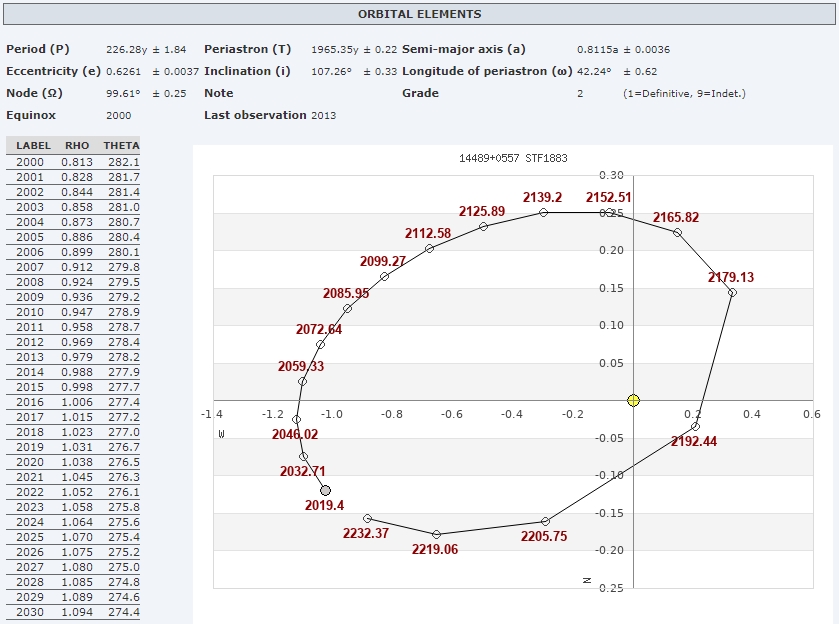Select the 2000 row in ephemeris table
839x624 pixels.
(x=72, y=162)
